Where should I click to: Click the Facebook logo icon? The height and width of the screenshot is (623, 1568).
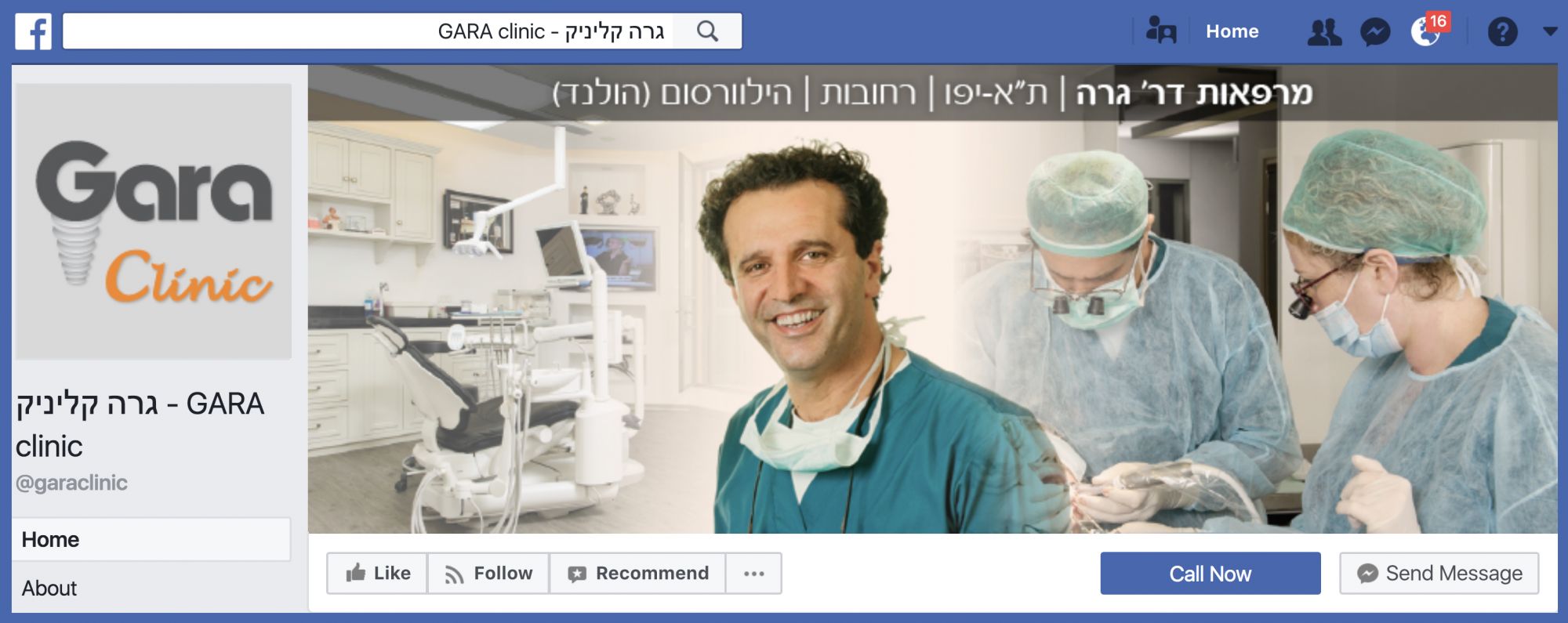point(34,31)
